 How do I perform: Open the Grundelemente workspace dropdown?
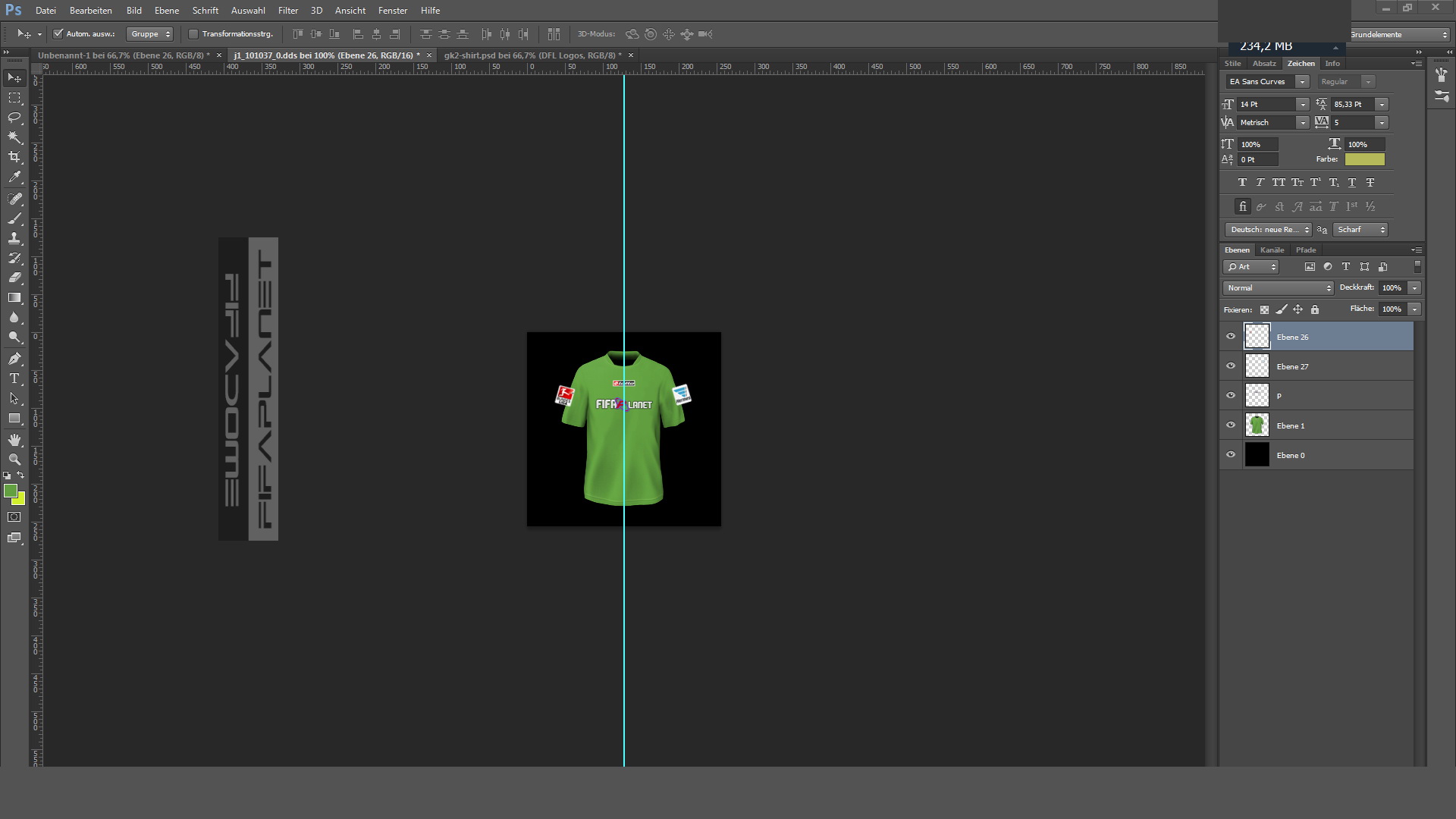click(x=1399, y=35)
